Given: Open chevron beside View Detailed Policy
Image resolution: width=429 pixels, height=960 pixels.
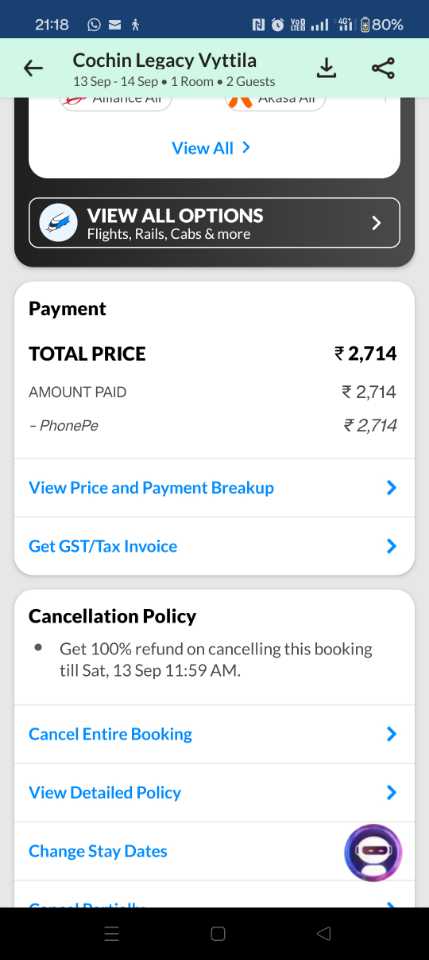Looking at the screenshot, I should click(x=392, y=793).
